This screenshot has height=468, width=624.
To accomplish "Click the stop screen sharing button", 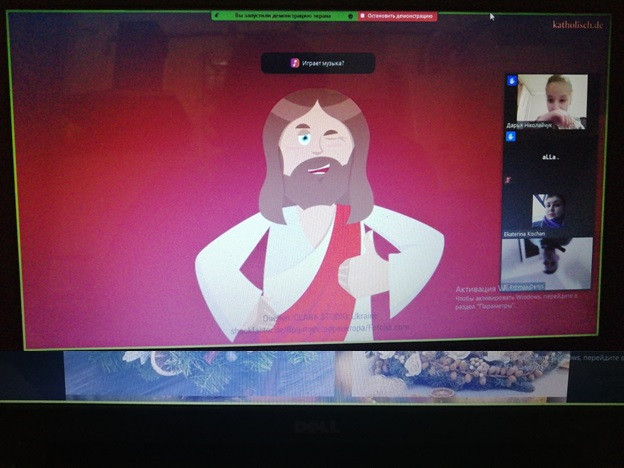I will [x=397, y=16].
